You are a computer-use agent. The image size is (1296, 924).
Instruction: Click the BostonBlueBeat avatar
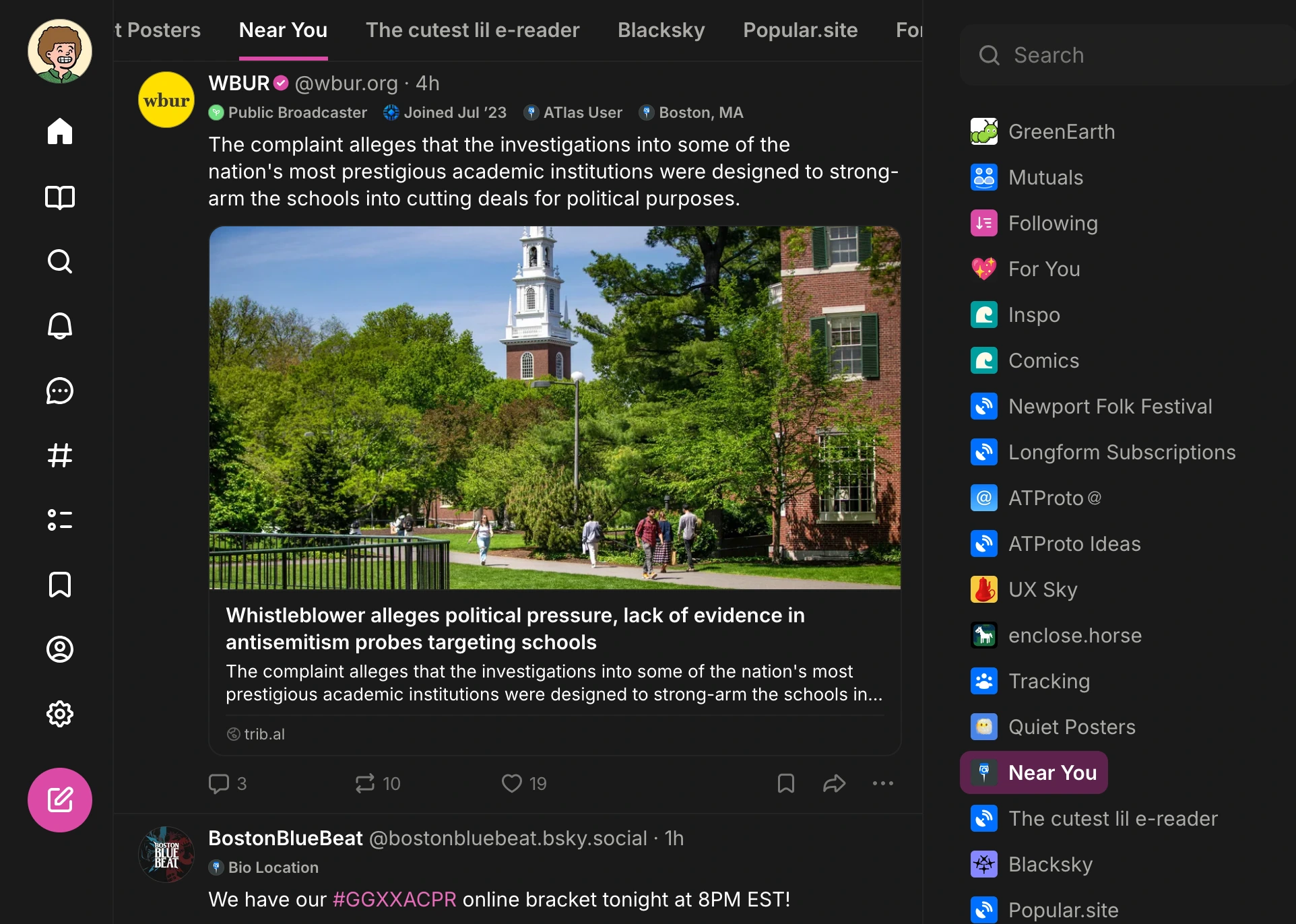[166, 855]
